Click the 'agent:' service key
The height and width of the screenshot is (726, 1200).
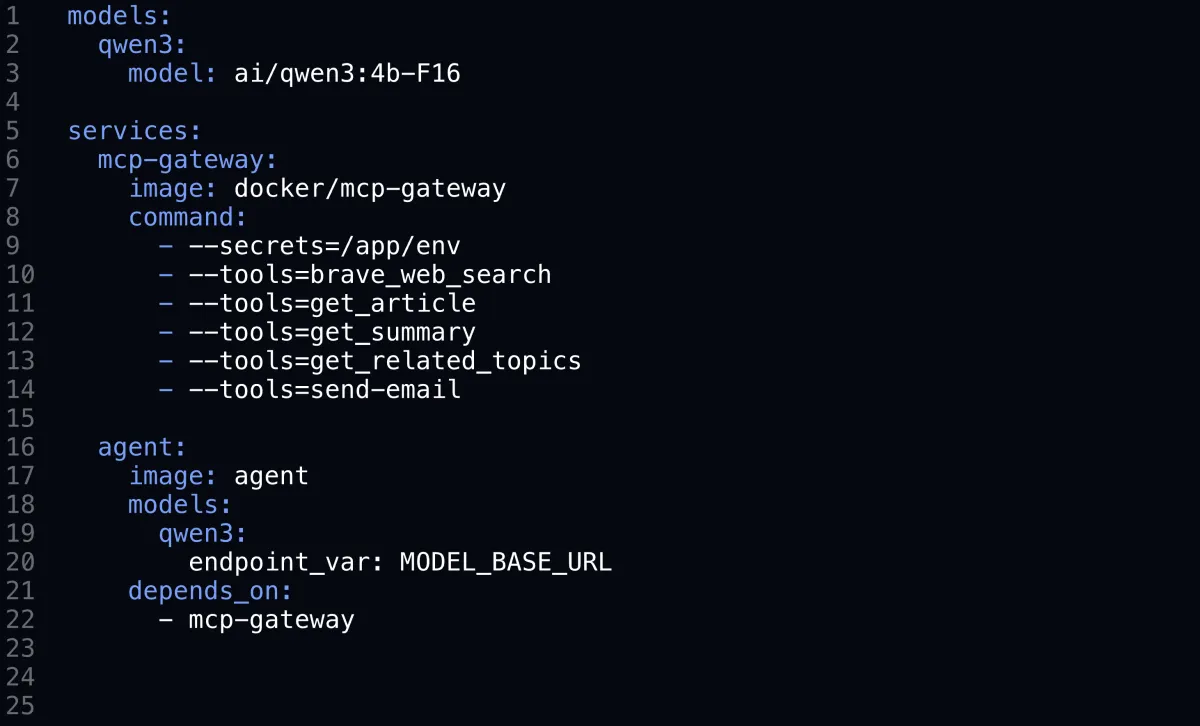(x=142, y=447)
